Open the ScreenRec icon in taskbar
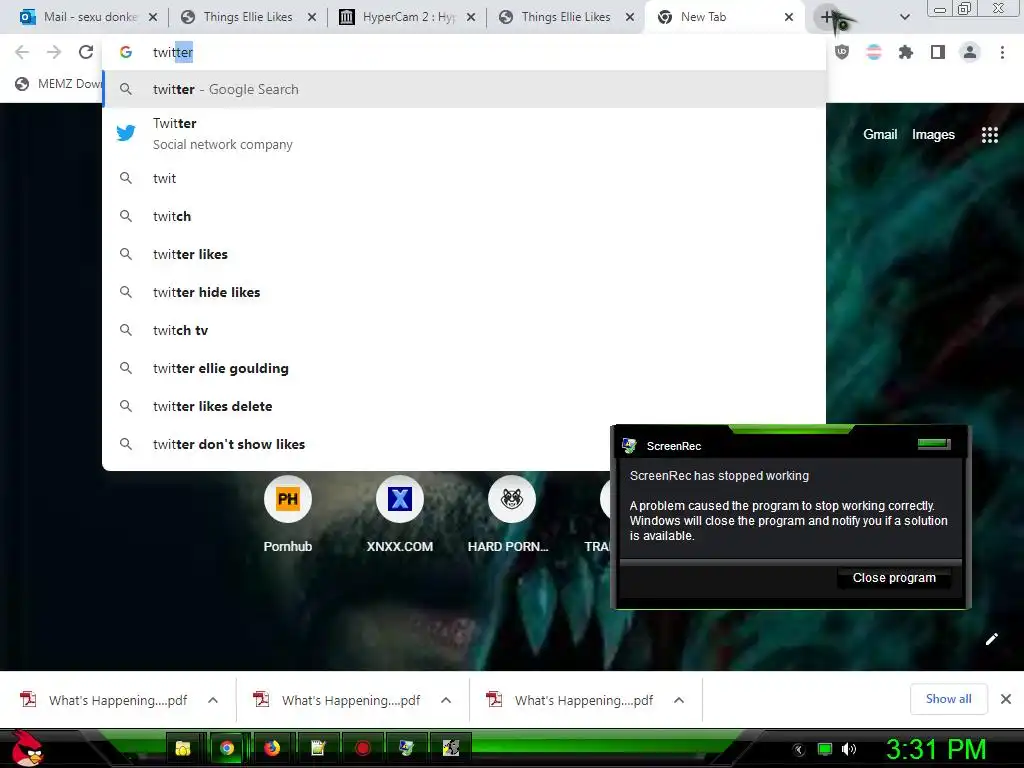The image size is (1024, 768). 406,748
